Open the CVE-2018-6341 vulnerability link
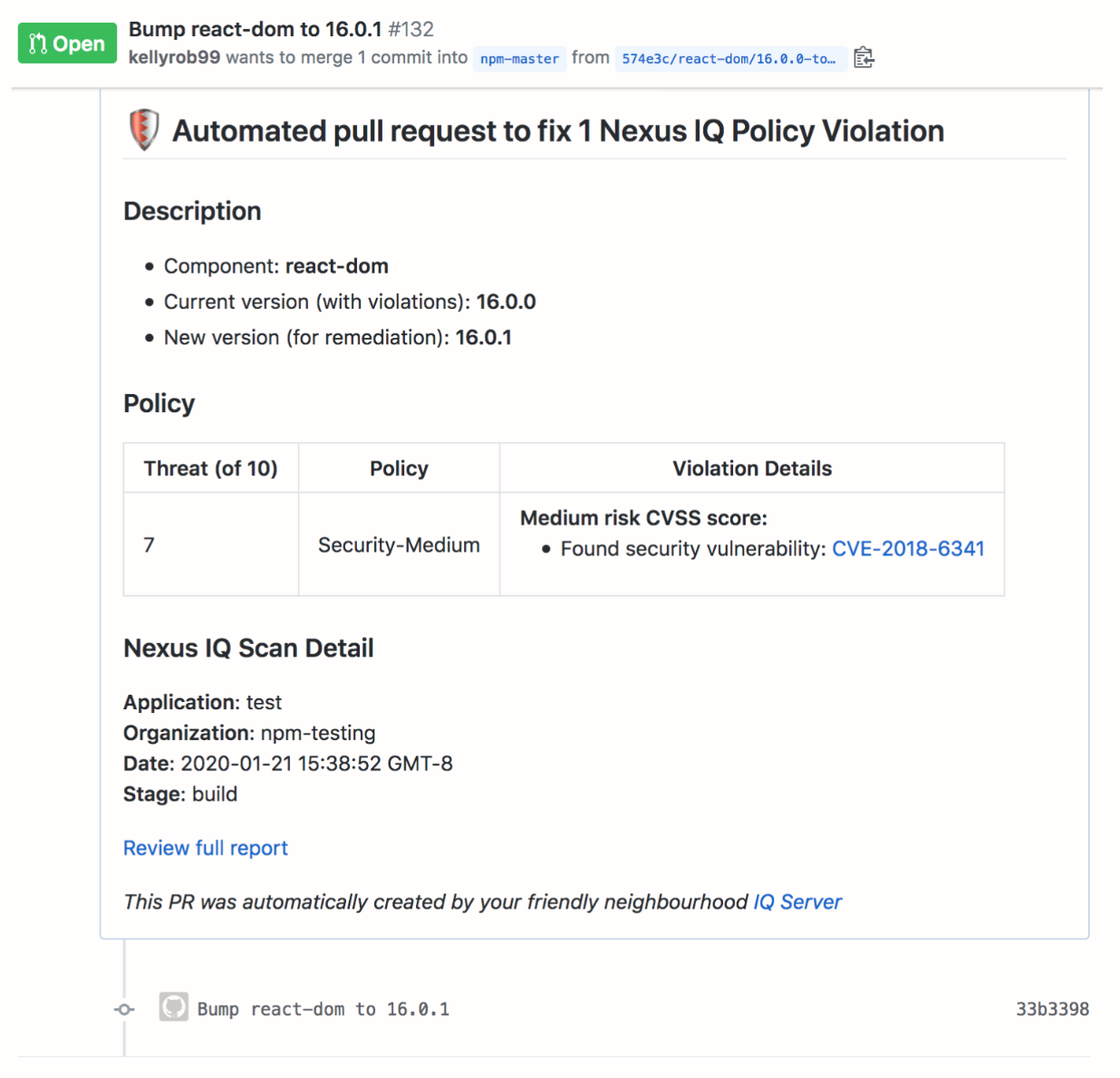Image resolution: width=1120 pixels, height=1078 pixels. tap(907, 549)
